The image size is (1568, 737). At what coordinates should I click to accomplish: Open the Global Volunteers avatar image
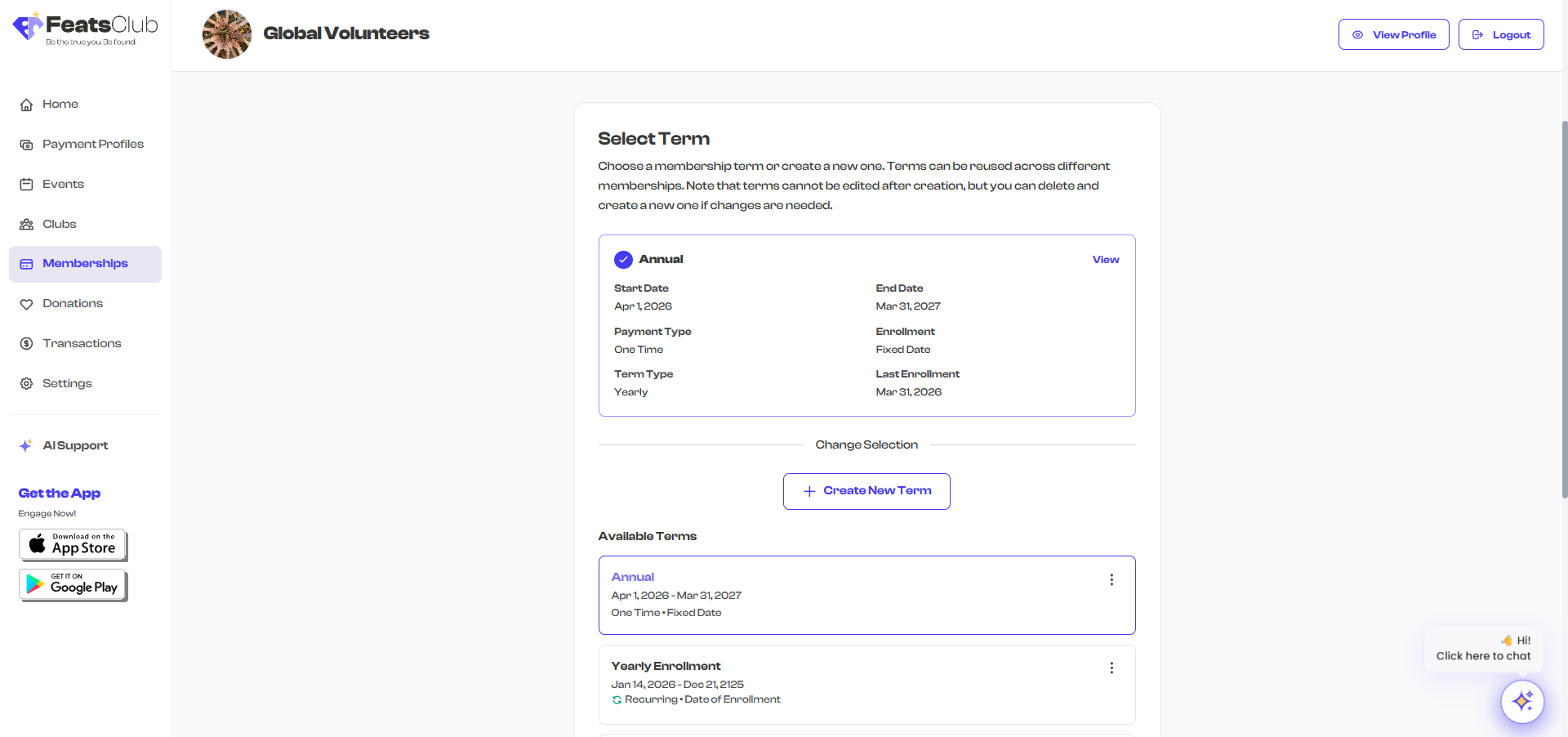click(227, 34)
